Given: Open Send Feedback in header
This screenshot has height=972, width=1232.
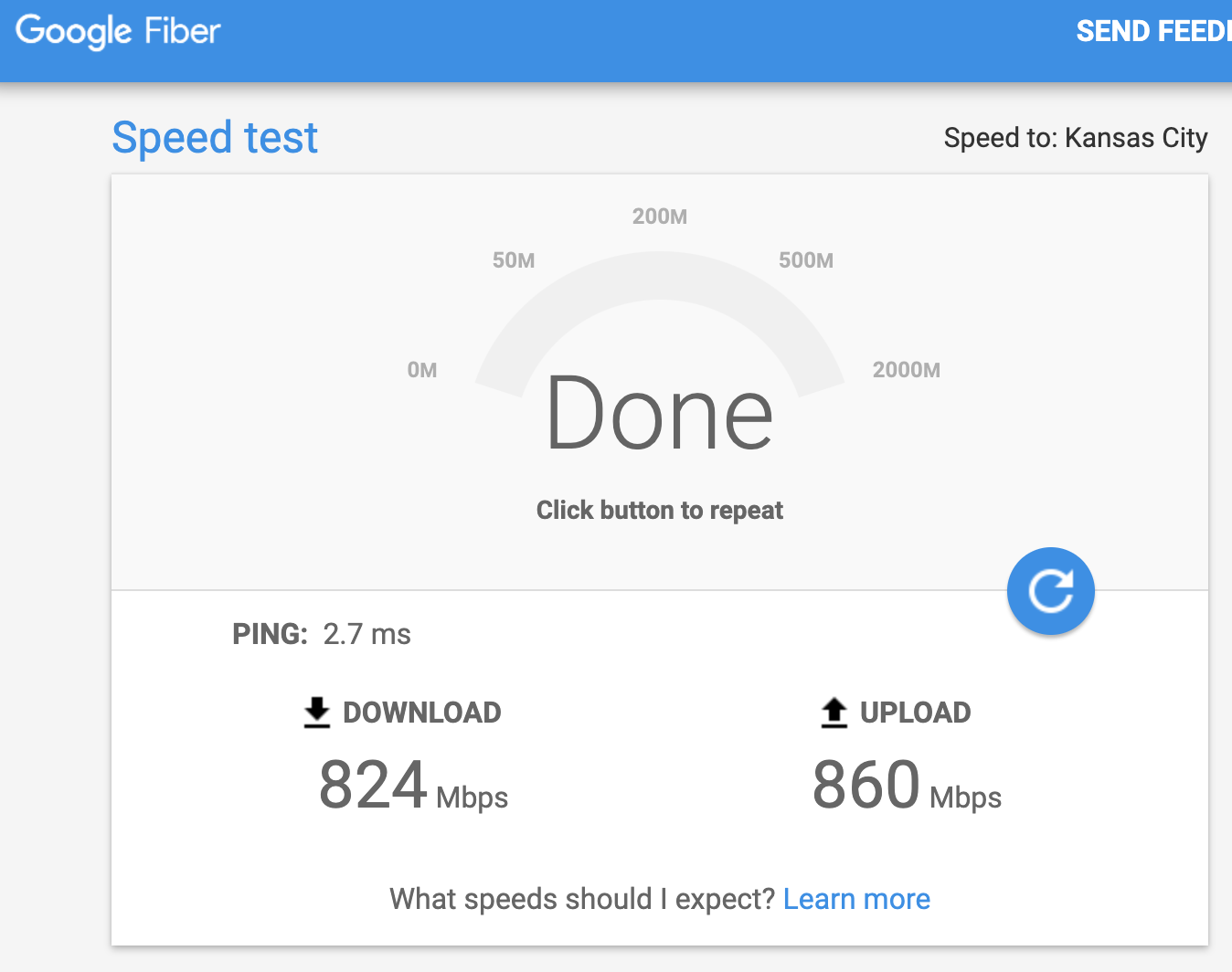Looking at the screenshot, I should [x=1153, y=31].
